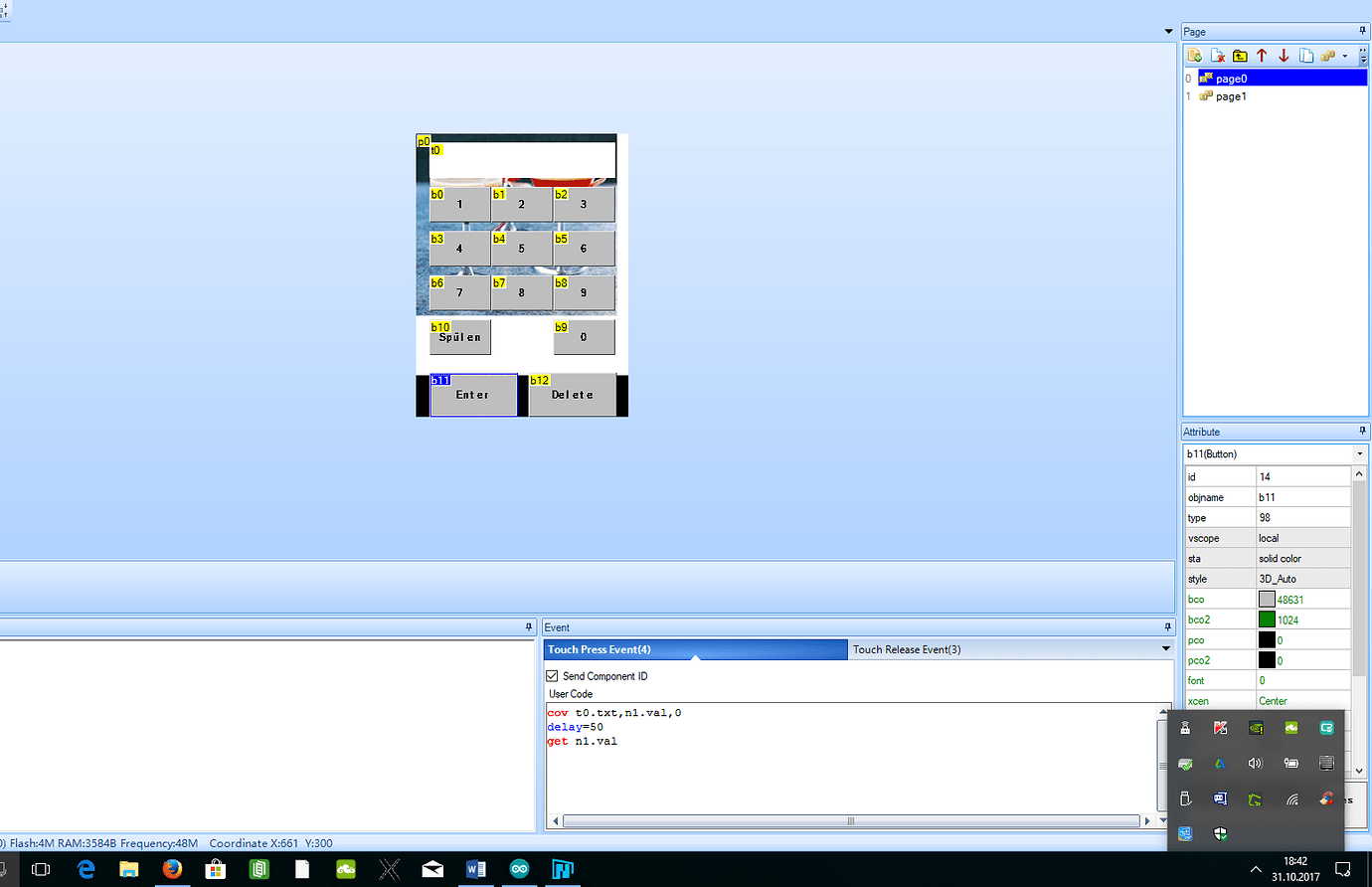Open the Touch Release Event dropdown arrow

tap(1165, 648)
